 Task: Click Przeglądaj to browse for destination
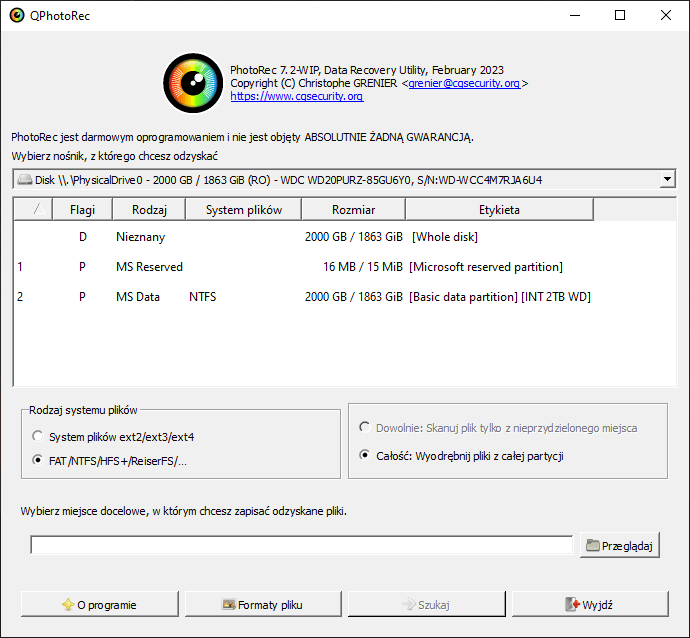tap(620, 546)
